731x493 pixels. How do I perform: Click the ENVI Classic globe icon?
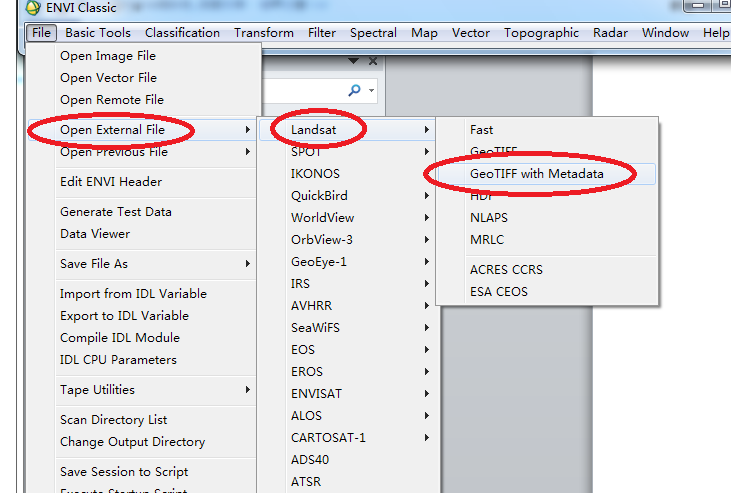[33, 7]
